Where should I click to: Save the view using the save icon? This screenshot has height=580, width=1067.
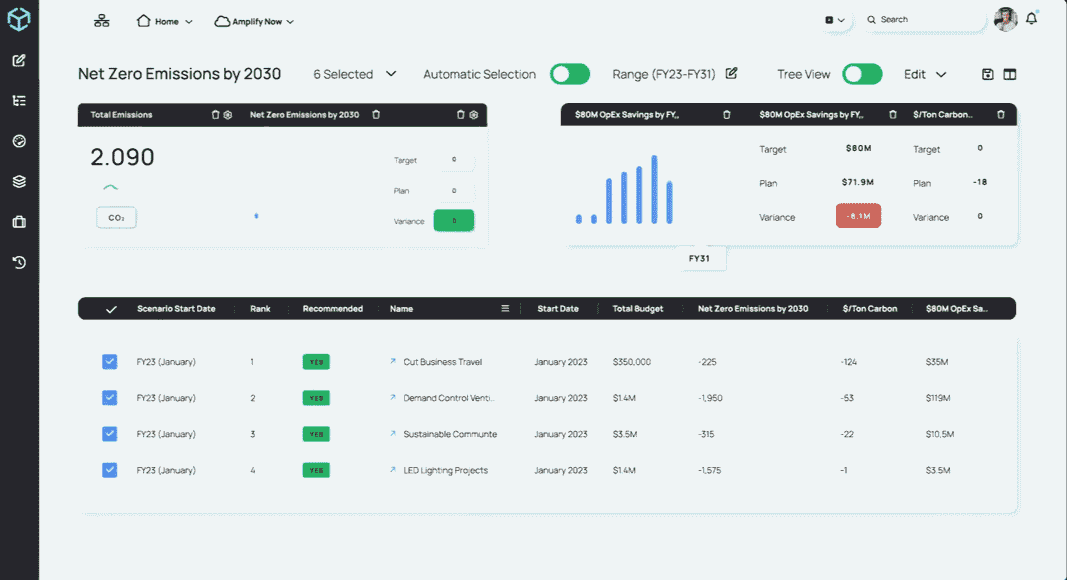[986, 74]
